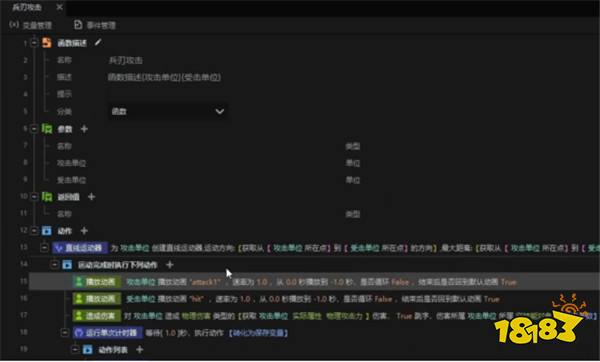The height and width of the screenshot is (362, 600).
Task: Collapse the 动作列表 node on line 19
Action: [x=75, y=349]
